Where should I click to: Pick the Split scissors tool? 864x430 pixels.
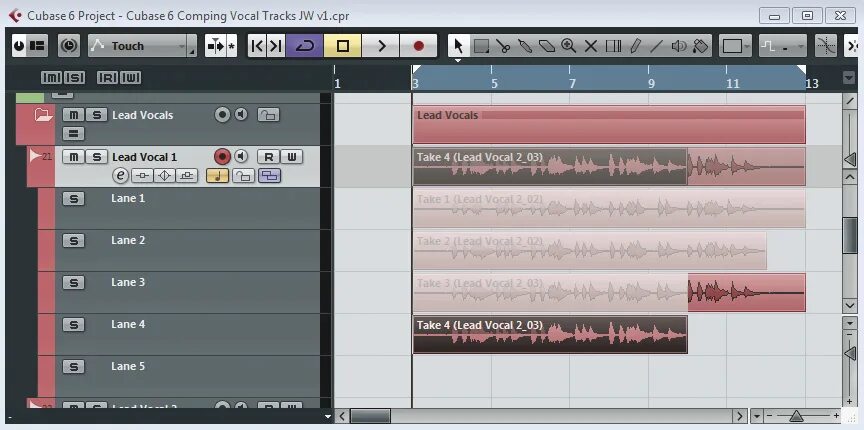503,46
